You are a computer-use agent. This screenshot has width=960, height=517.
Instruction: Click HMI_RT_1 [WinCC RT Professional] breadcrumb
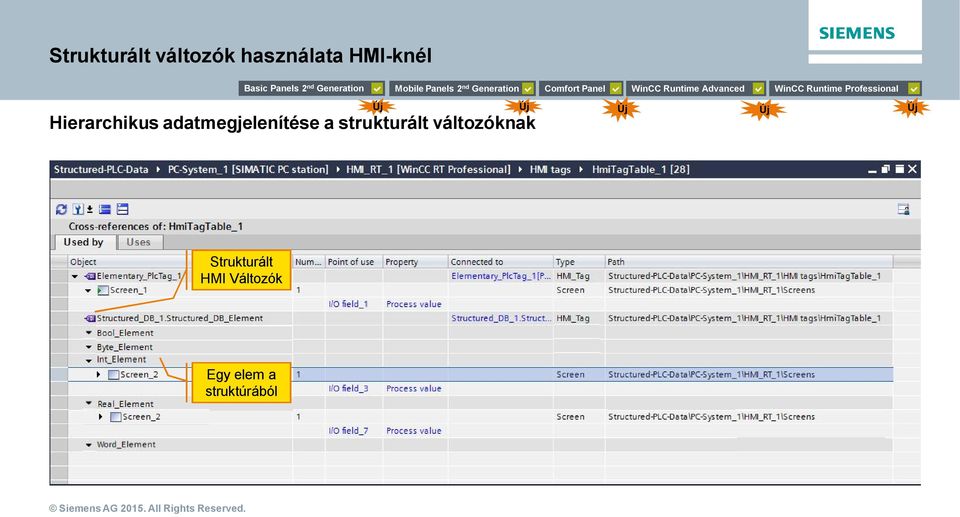[x=428, y=170]
